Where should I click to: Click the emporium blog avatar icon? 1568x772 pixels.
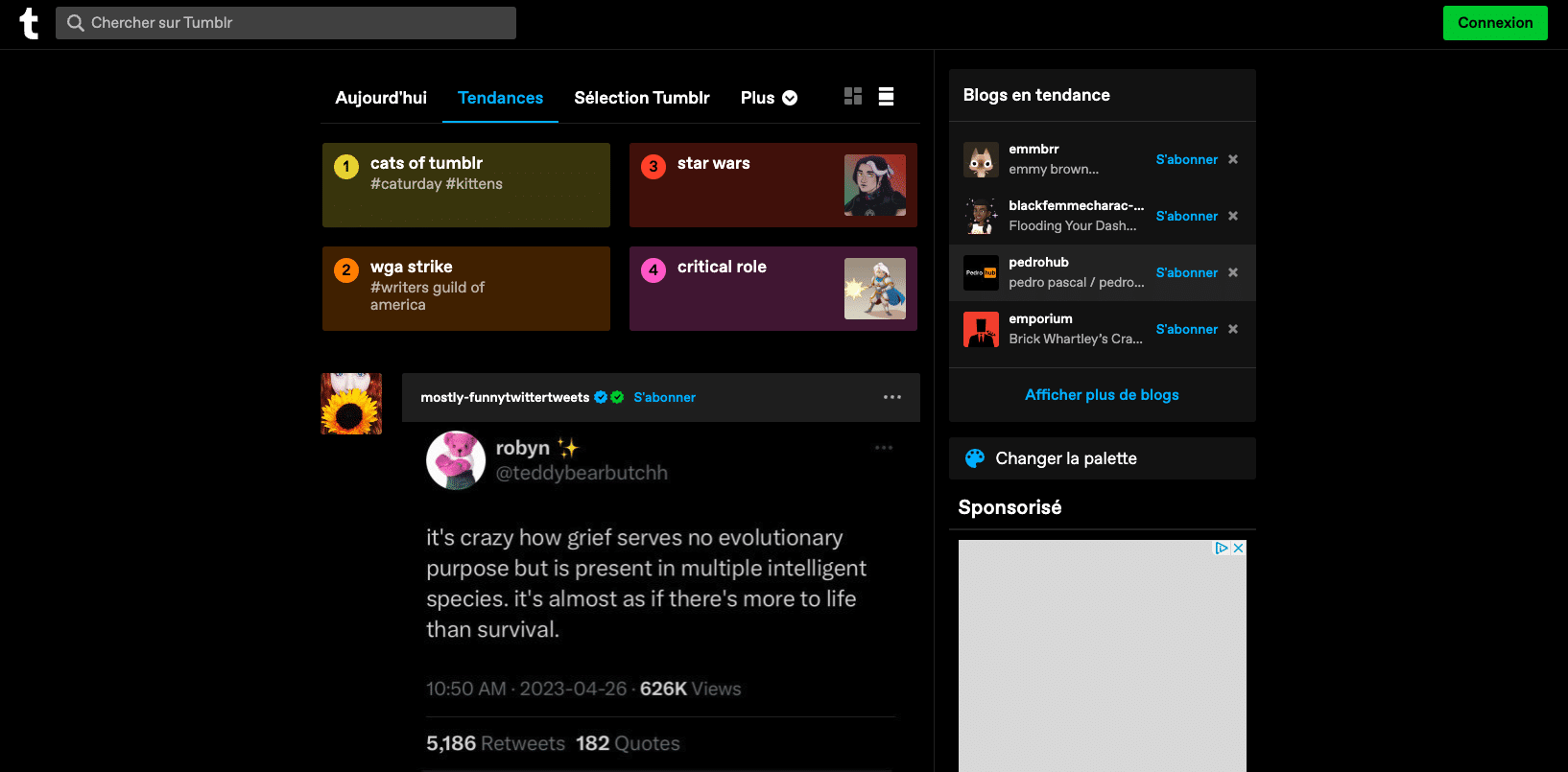[981, 329]
